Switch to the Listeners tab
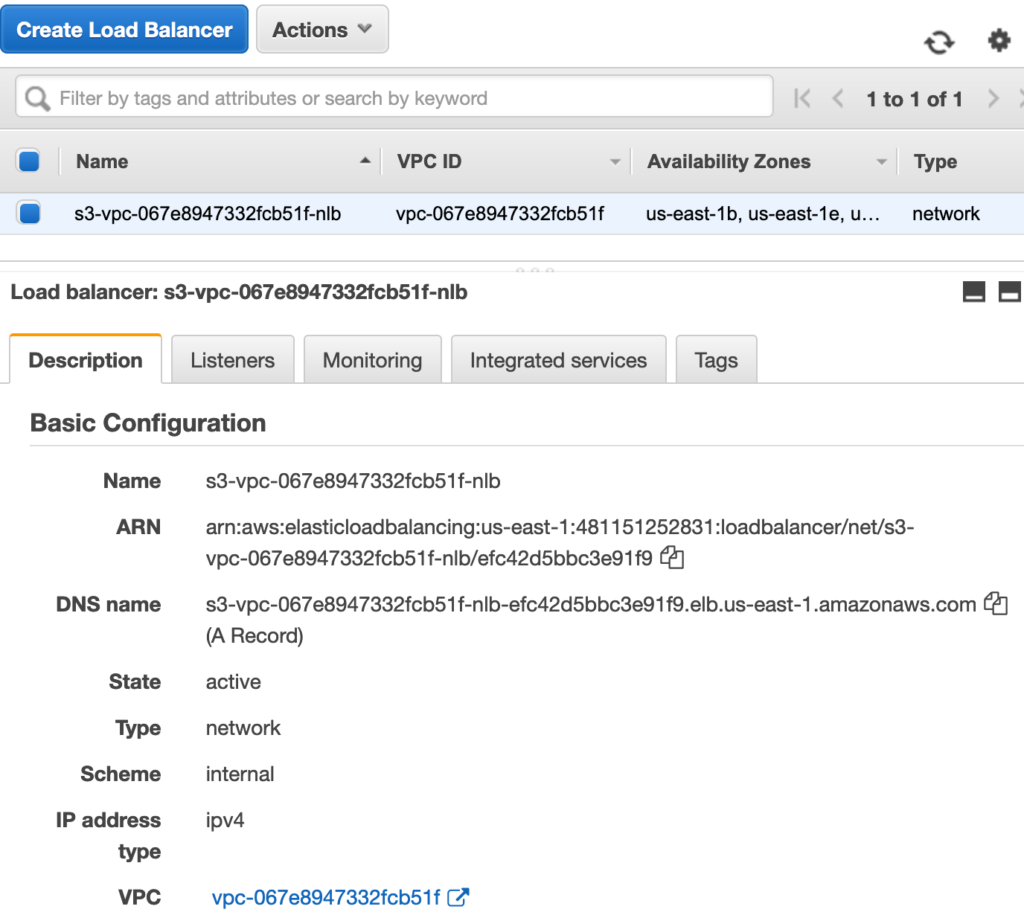Image resolution: width=1024 pixels, height=915 pixels. point(232,360)
